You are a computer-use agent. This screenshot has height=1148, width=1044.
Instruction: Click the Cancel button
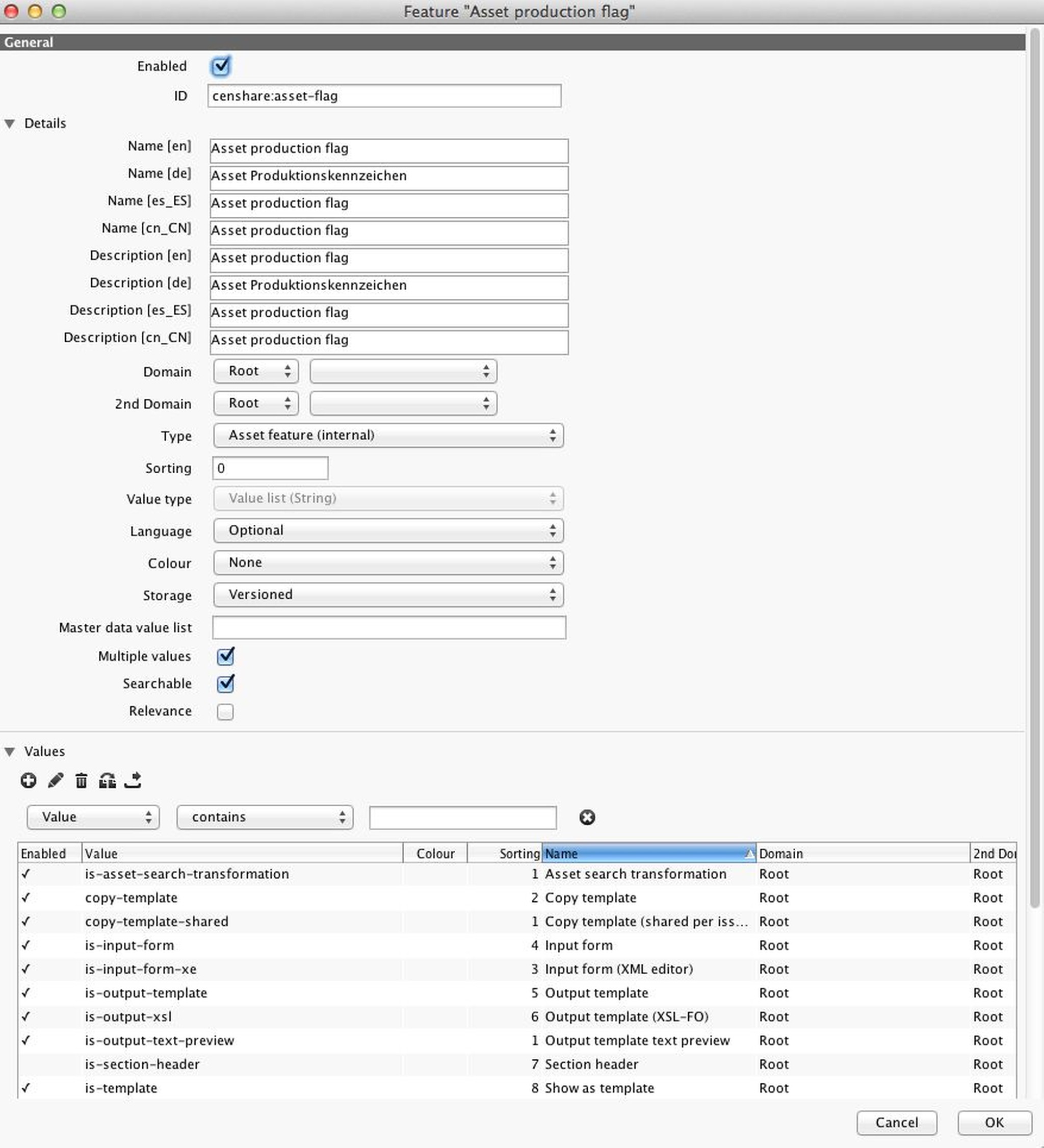896,1123
